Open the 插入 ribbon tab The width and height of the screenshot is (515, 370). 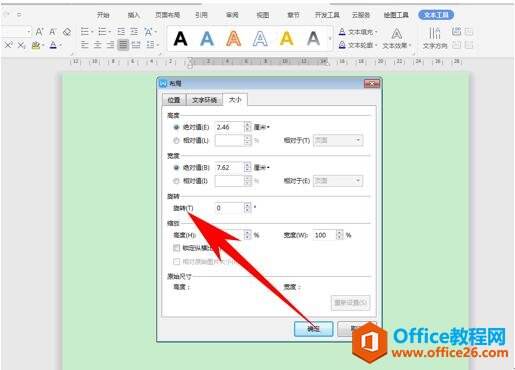(134, 15)
